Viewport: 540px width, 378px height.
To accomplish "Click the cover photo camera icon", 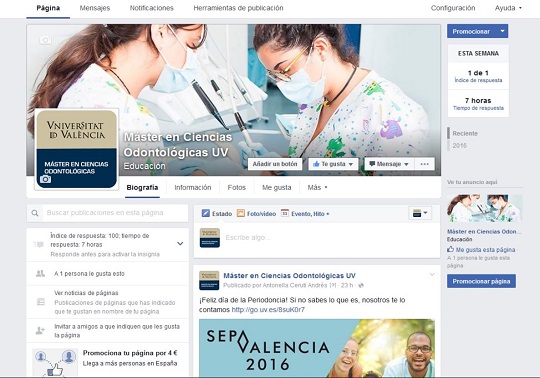I will [x=45, y=40].
